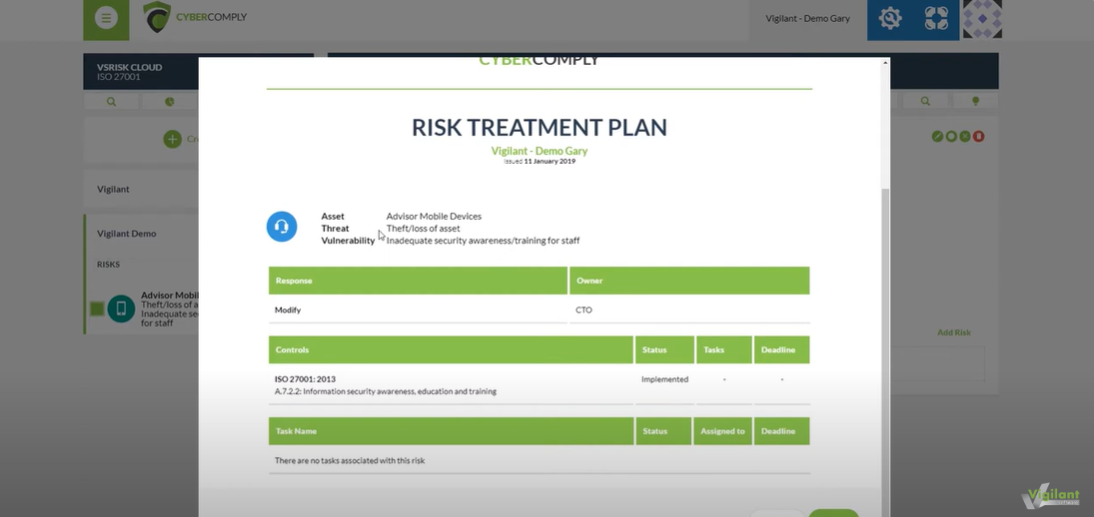The height and width of the screenshot is (517, 1094).
Task: Click the Issued 11 January 2019 date
Action: [539, 161]
